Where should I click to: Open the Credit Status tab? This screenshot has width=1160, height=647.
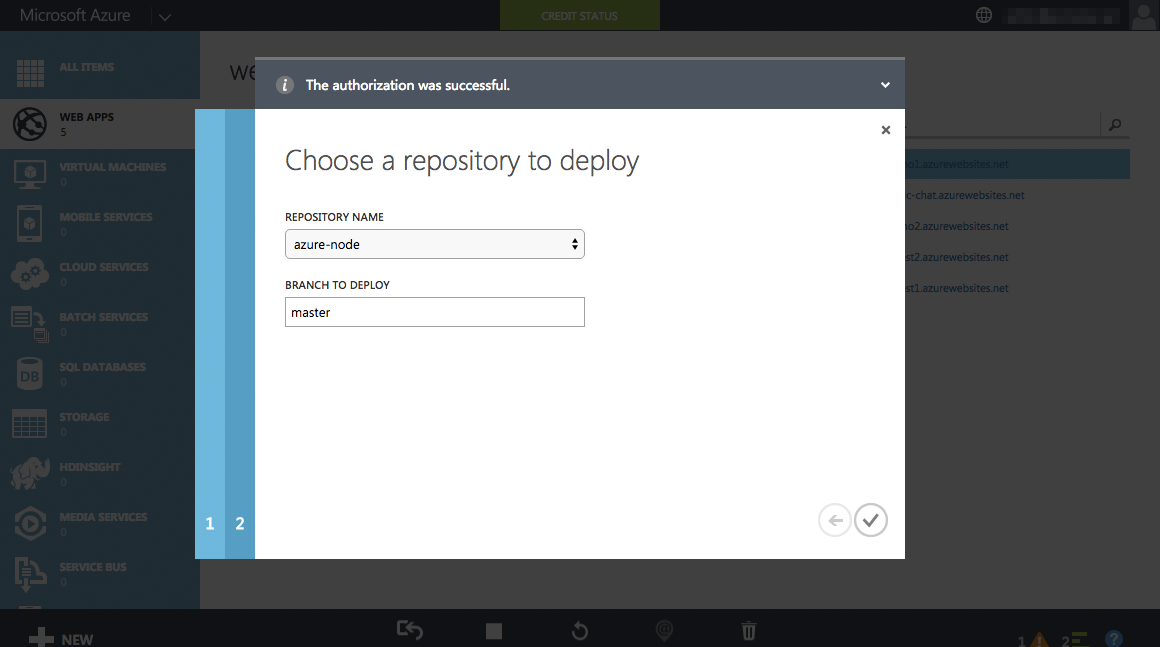(x=579, y=16)
